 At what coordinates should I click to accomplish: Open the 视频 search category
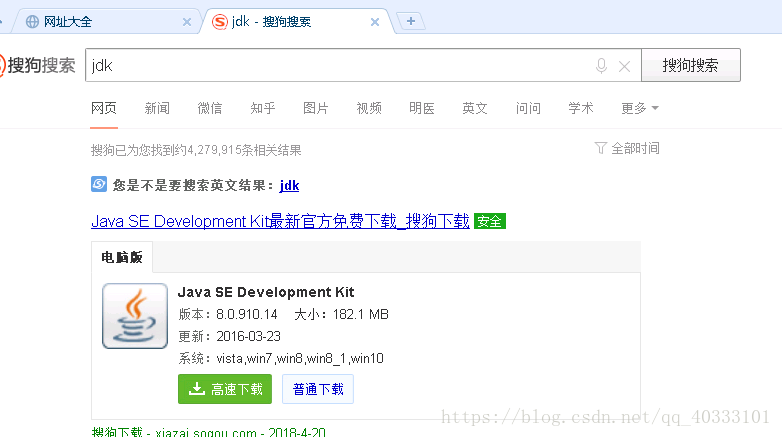(369, 108)
